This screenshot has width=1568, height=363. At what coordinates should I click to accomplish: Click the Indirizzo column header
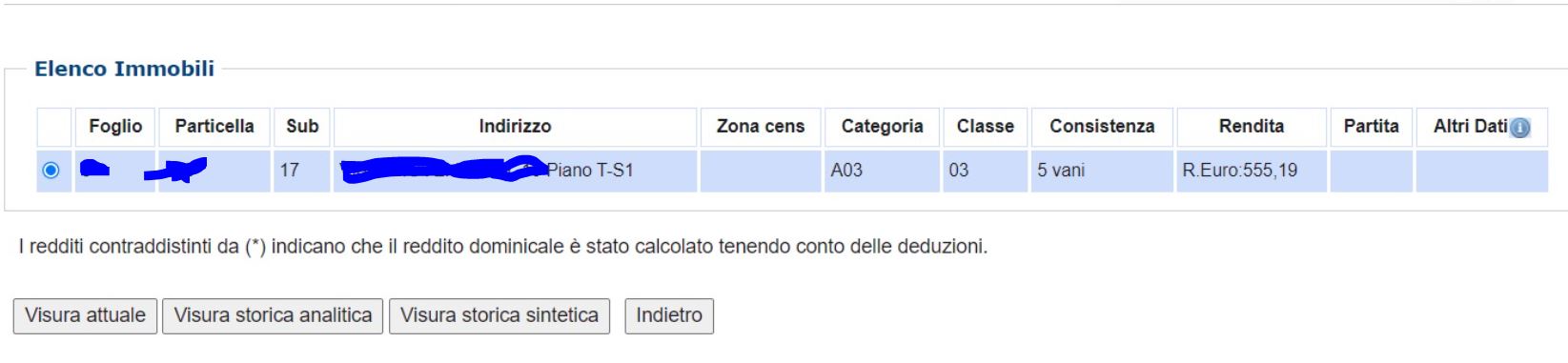click(x=515, y=127)
